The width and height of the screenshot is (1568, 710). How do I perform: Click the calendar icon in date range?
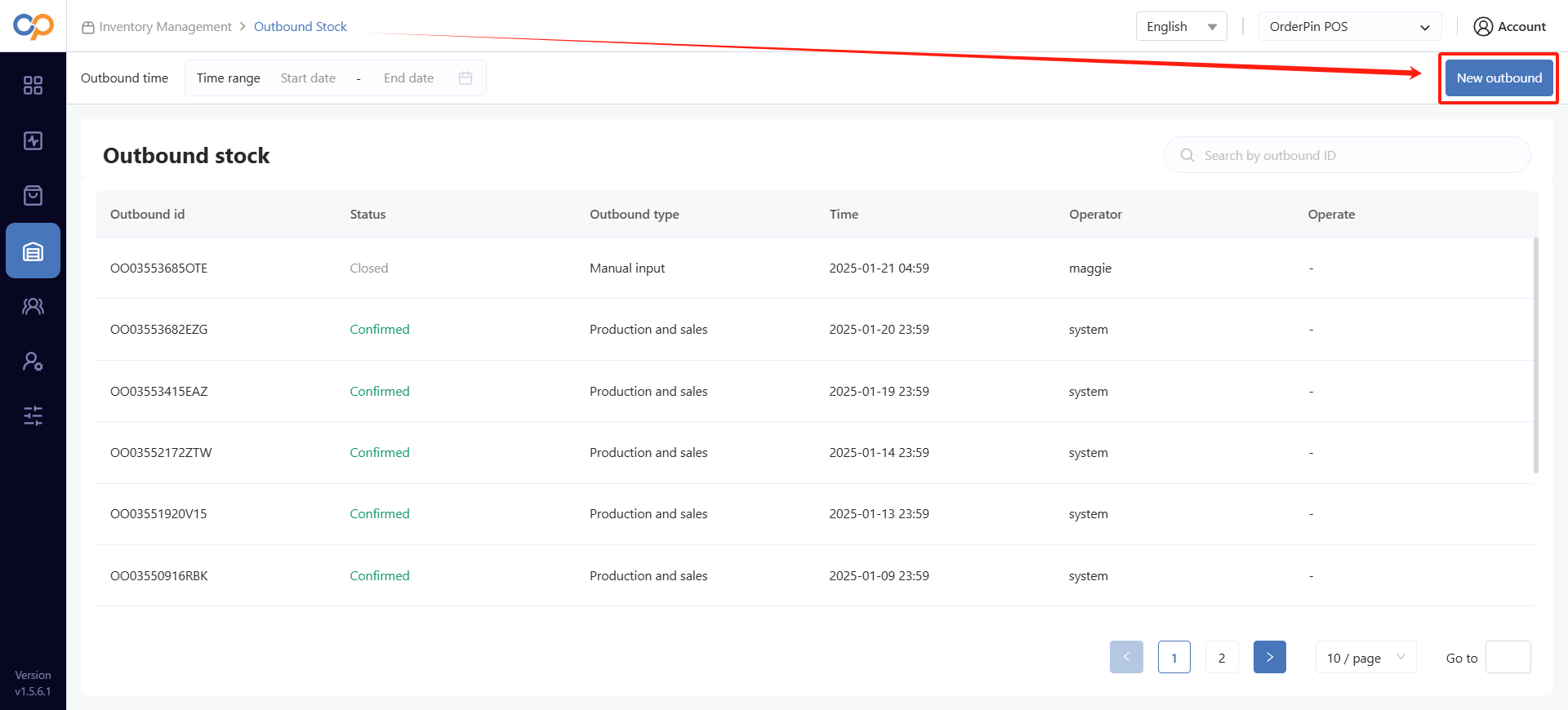point(465,78)
